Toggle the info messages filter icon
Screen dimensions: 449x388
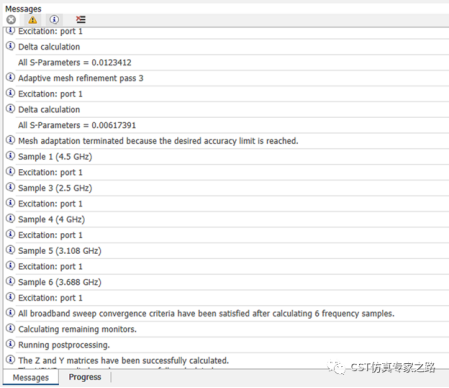[x=54, y=20]
